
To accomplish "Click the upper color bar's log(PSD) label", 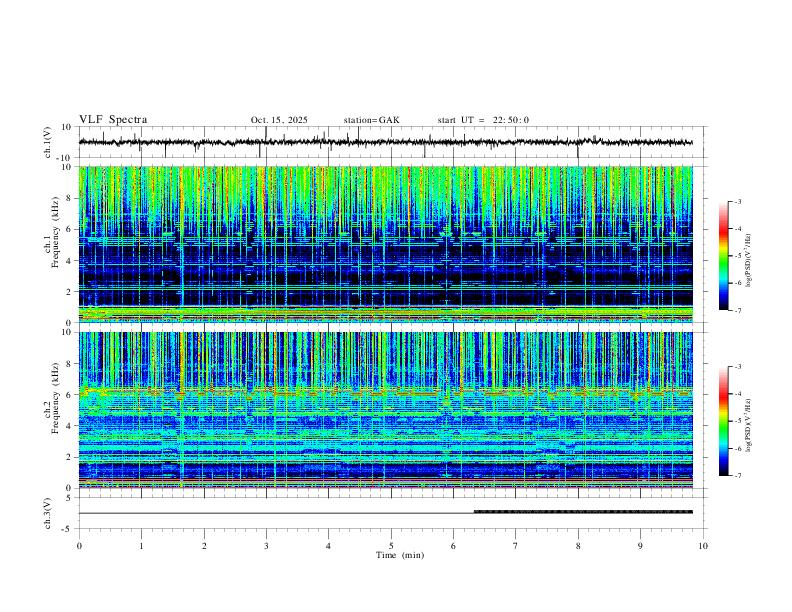I will 749,261.
